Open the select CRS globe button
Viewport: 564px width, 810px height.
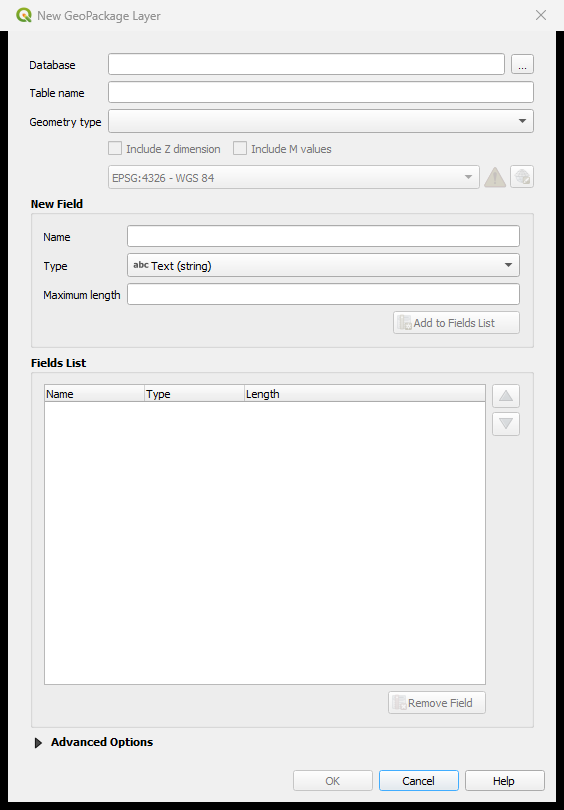(x=522, y=177)
